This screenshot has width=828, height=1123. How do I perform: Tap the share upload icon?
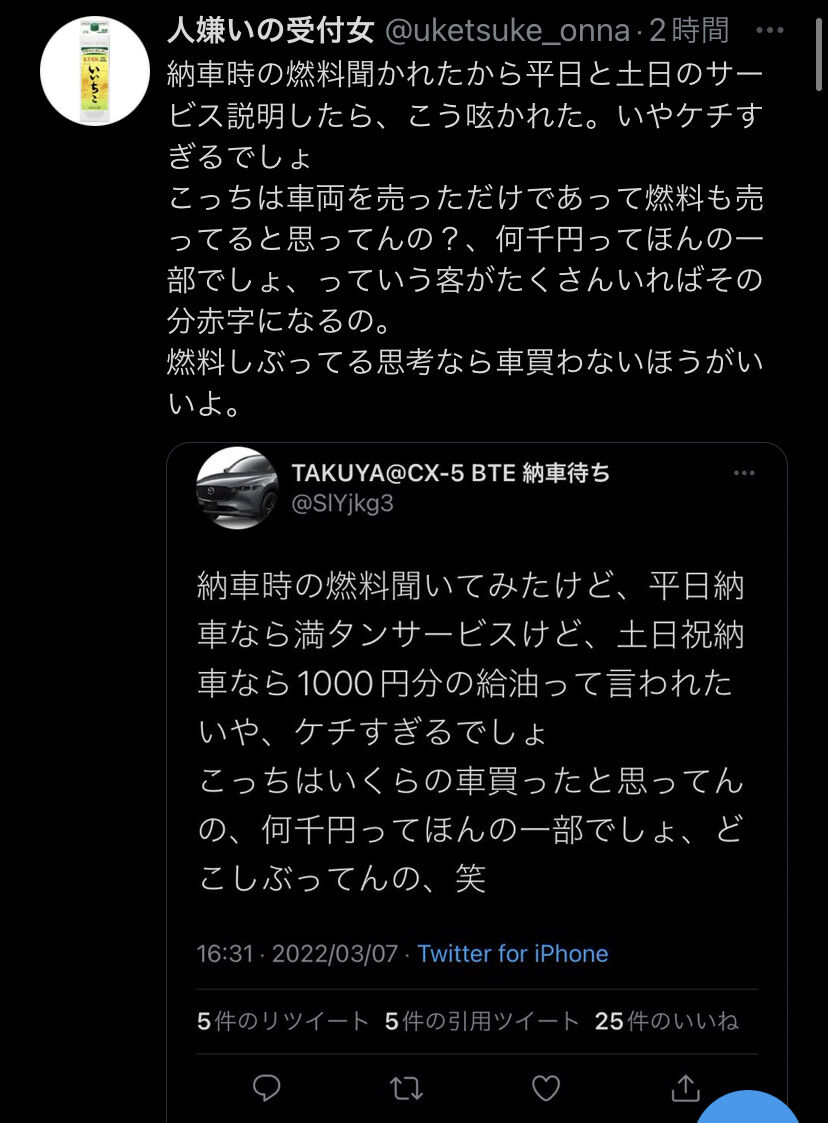[685, 1087]
